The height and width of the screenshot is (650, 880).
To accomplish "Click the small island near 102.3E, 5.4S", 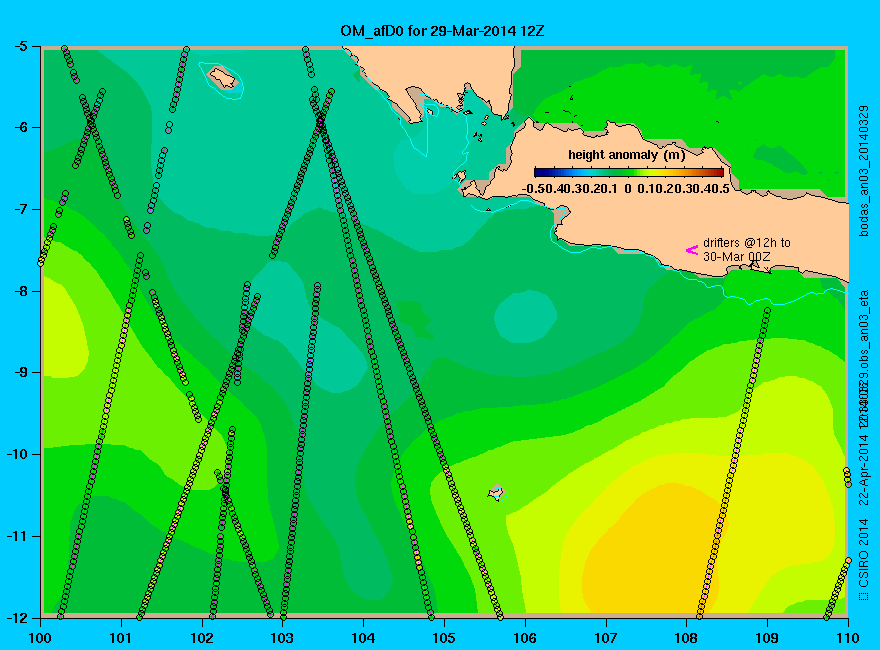I will click(223, 77).
